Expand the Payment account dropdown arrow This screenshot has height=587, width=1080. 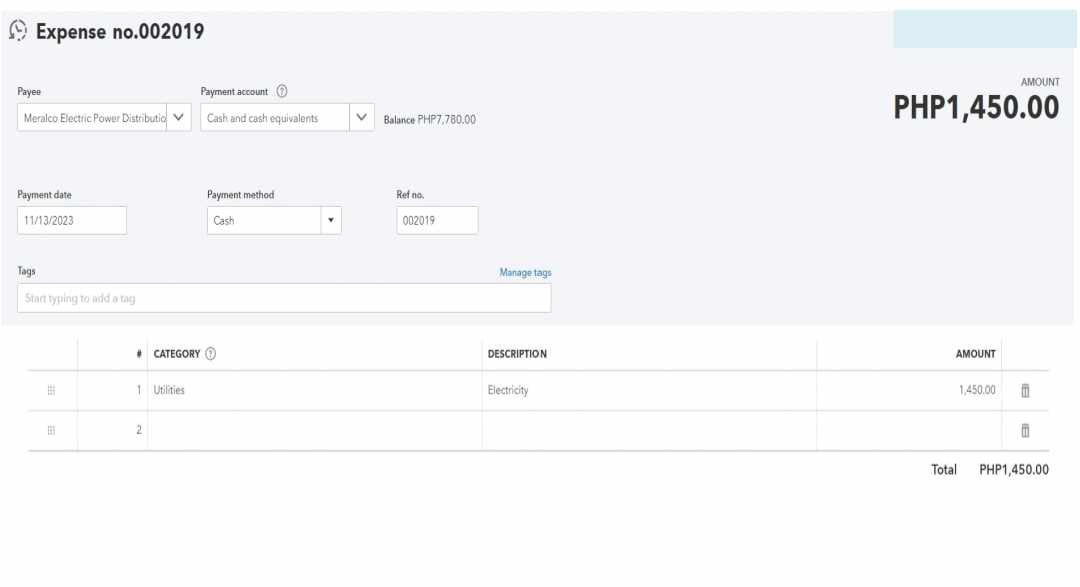coord(362,117)
